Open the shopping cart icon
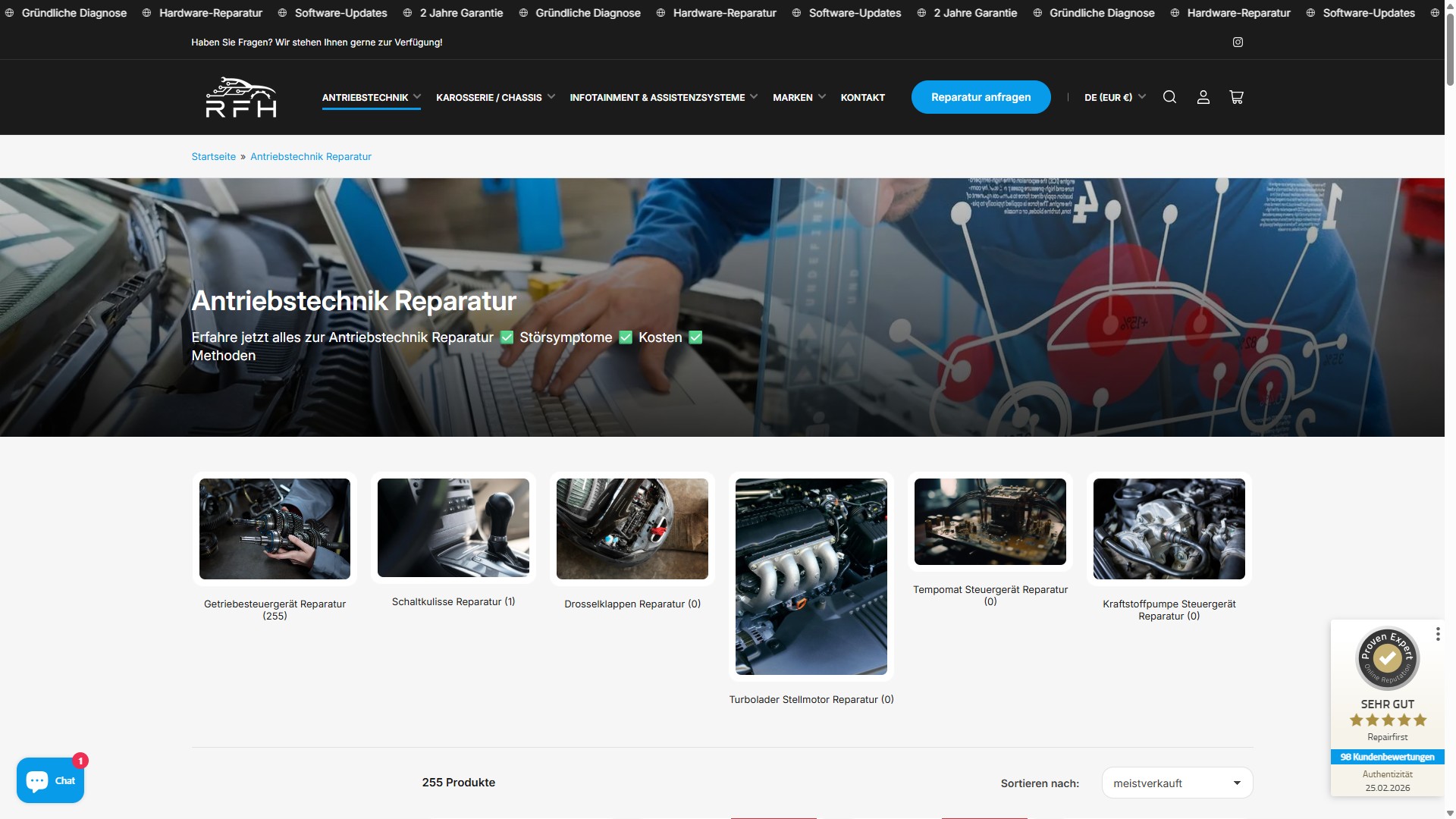Viewport: 1456px width, 819px height. 1236,97
